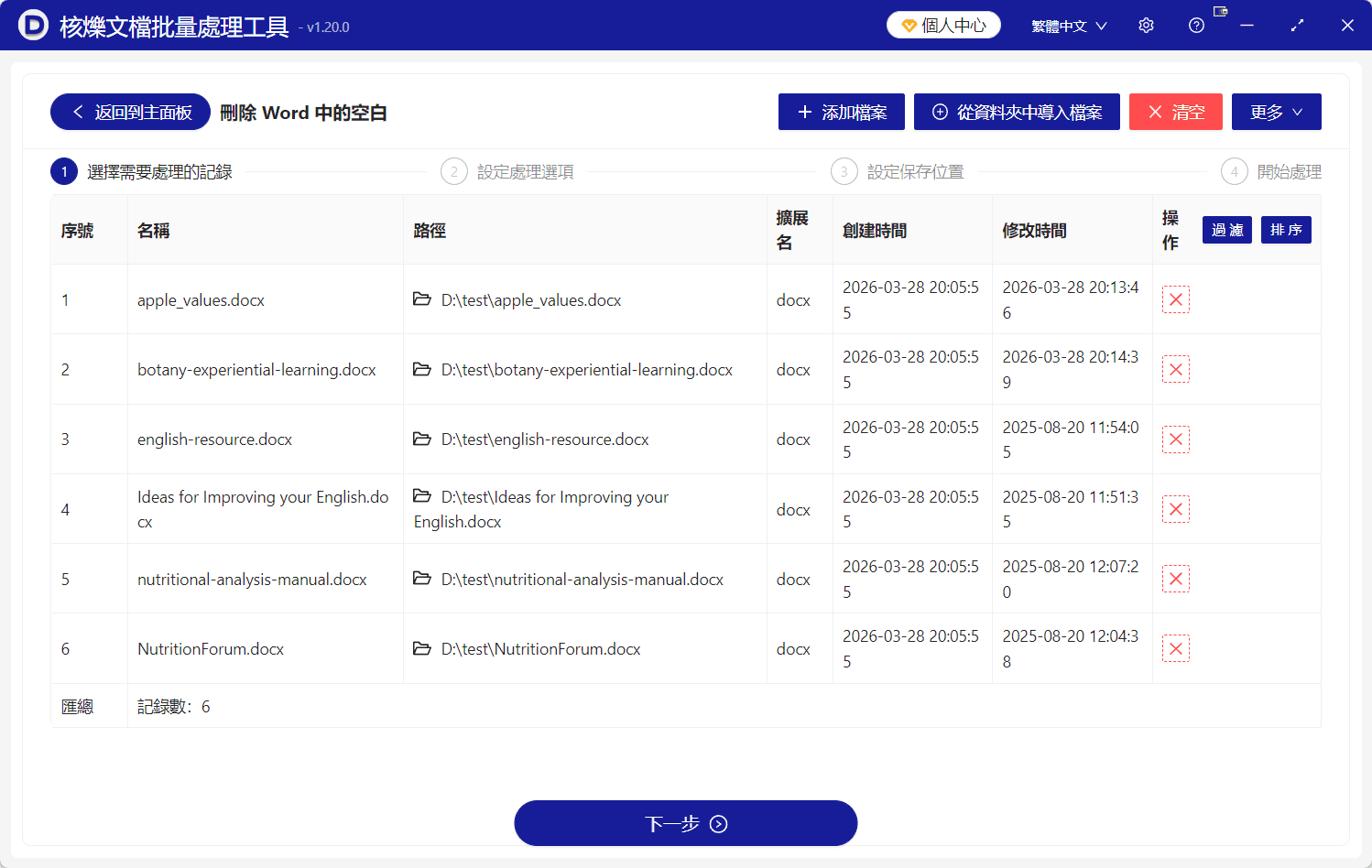Remove Ideas for Improving your English.docx via red X

pyautogui.click(x=1176, y=509)
